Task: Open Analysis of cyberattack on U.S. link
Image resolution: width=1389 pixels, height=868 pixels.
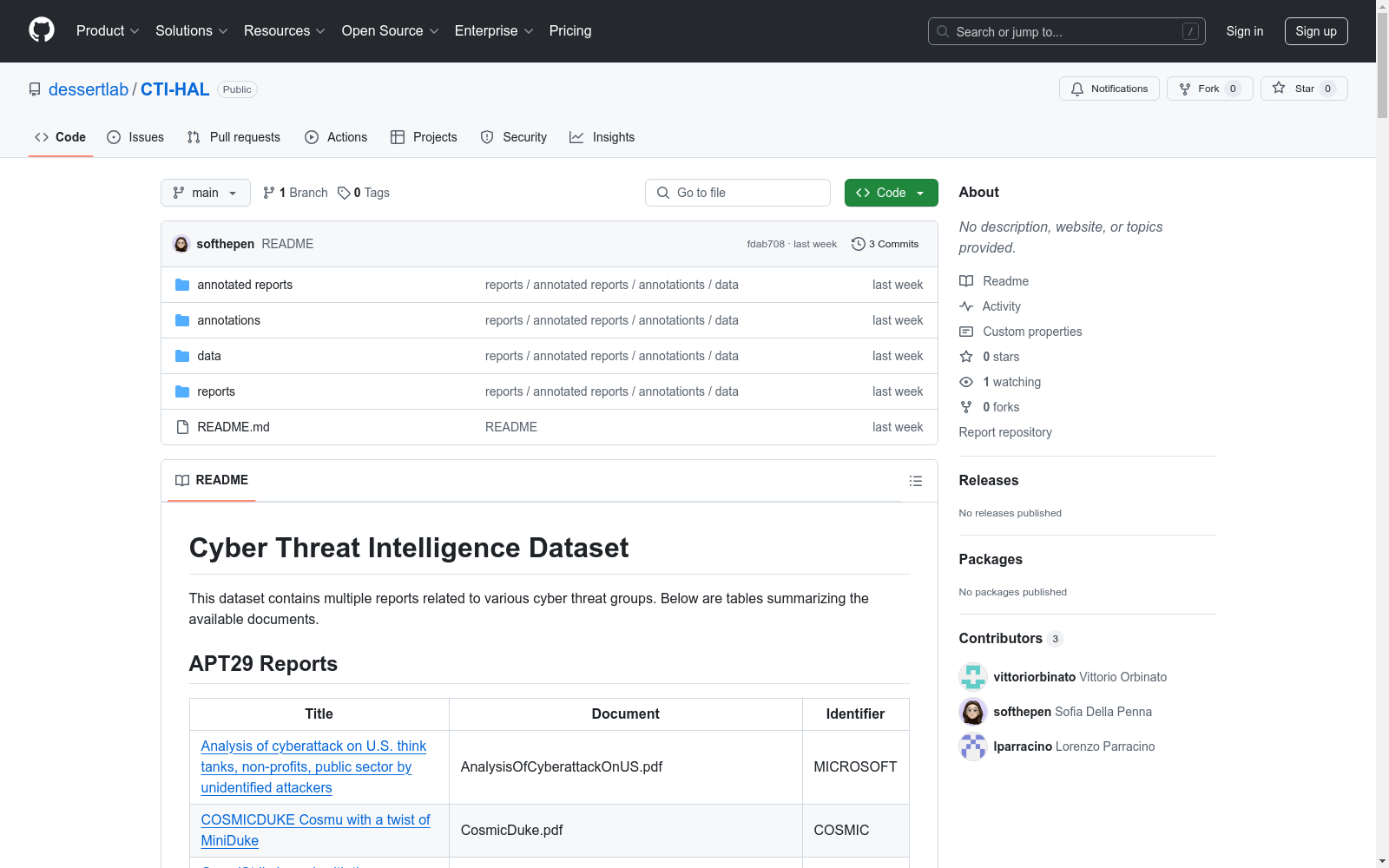Action: (x=313, y=767)
